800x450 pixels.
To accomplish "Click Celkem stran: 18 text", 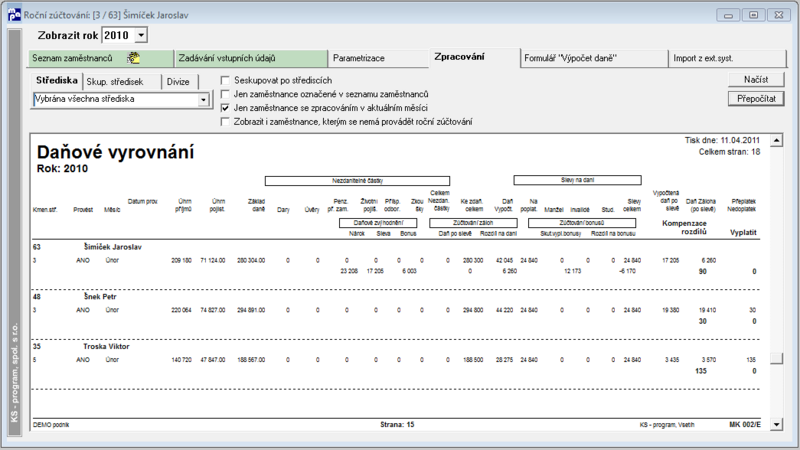I will [x=730, y=152].
